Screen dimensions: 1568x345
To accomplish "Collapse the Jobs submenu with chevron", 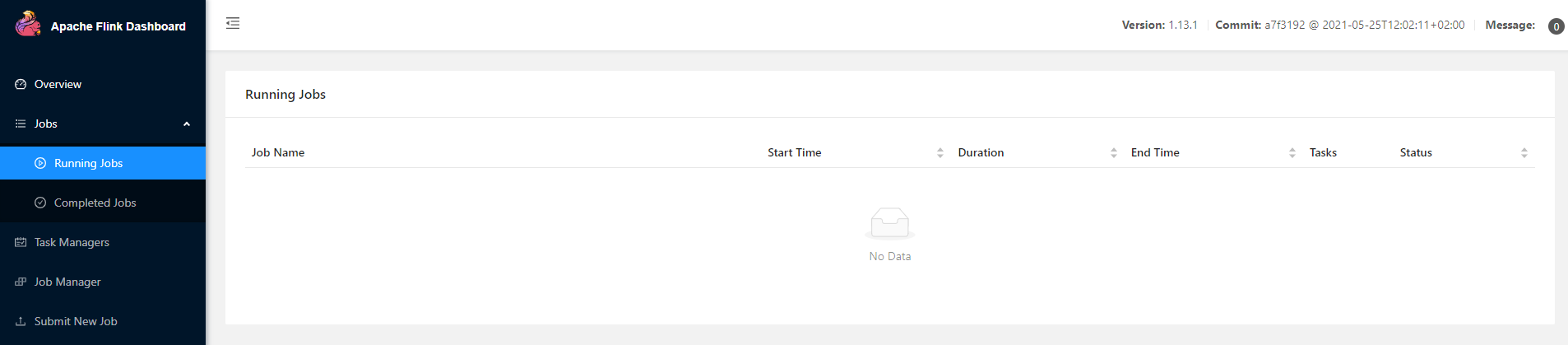I will [x=187, y=124].
